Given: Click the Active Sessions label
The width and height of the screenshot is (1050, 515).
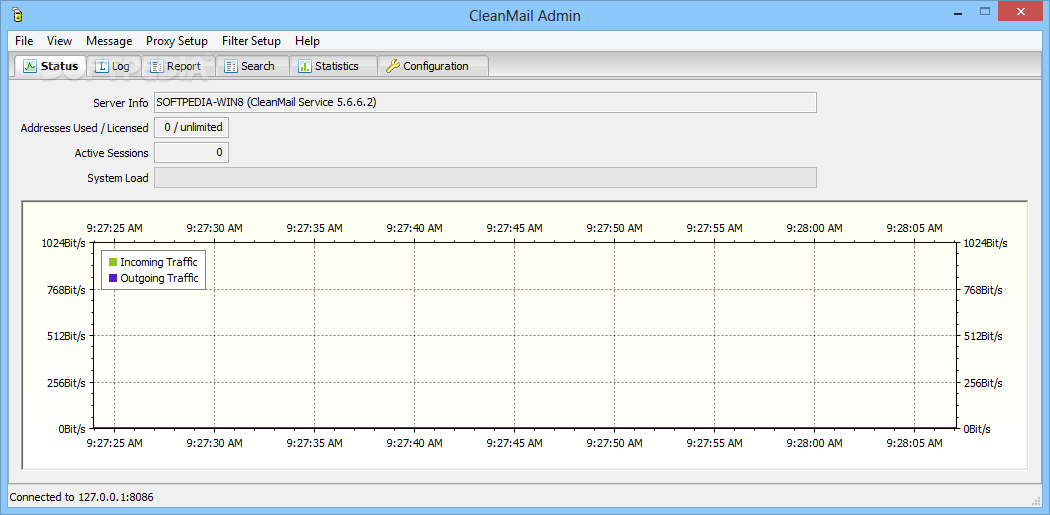Looking at the screenshot, I should click(111, 153).
